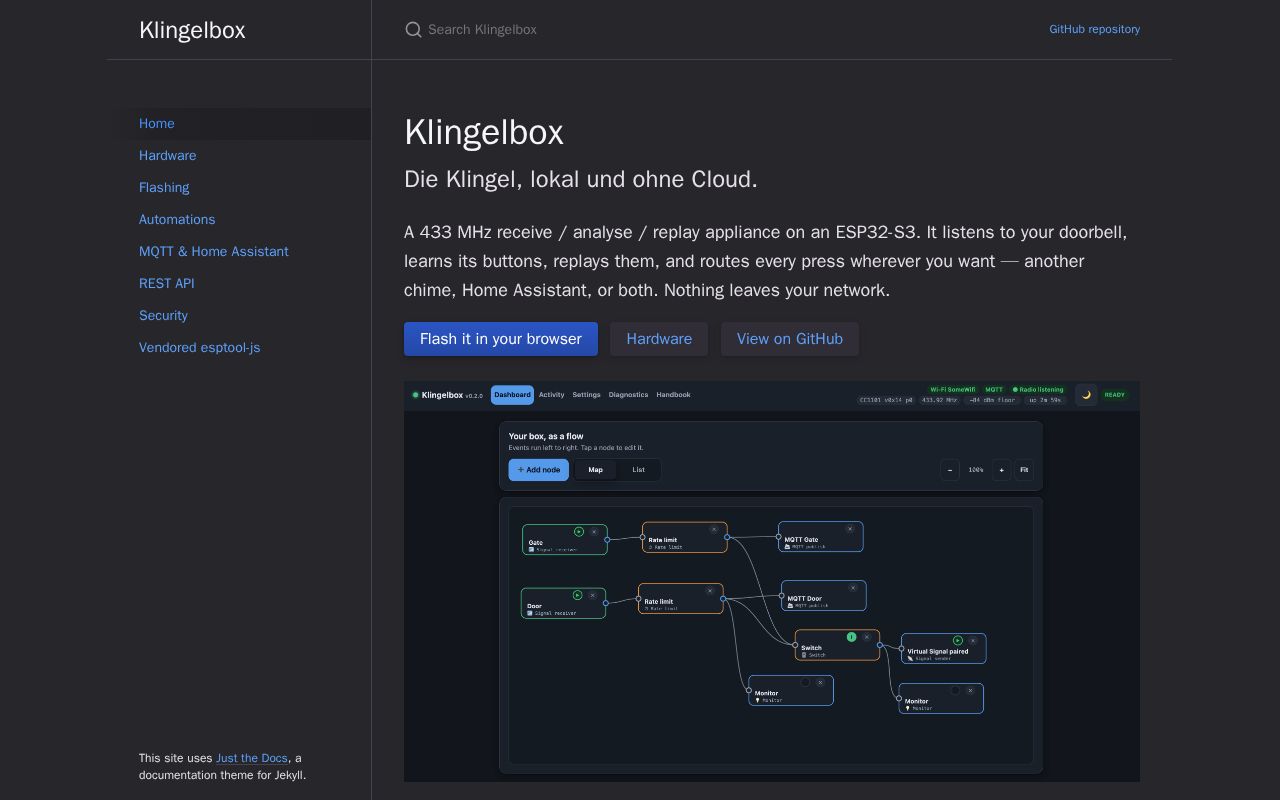The image size is (1280, 800).
Task: Click the Radio listening status badge
Action: (1038, 390)
